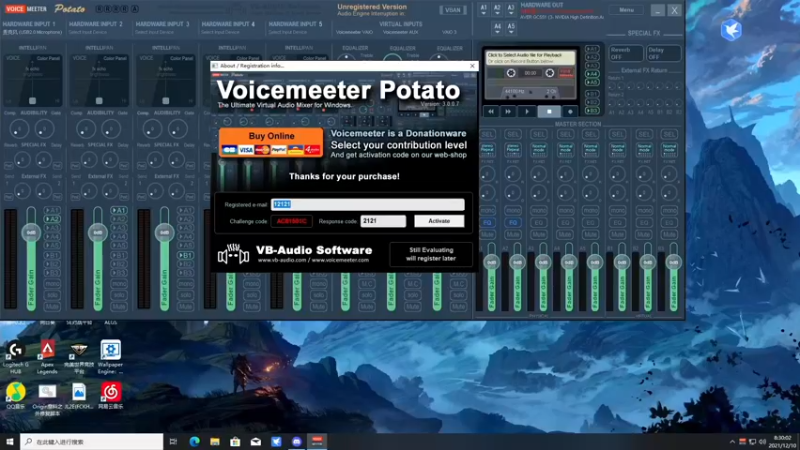Toggle A1 routing on Hardware Input 2
Screen dimensions: 800x450
[x=118, y=210]
